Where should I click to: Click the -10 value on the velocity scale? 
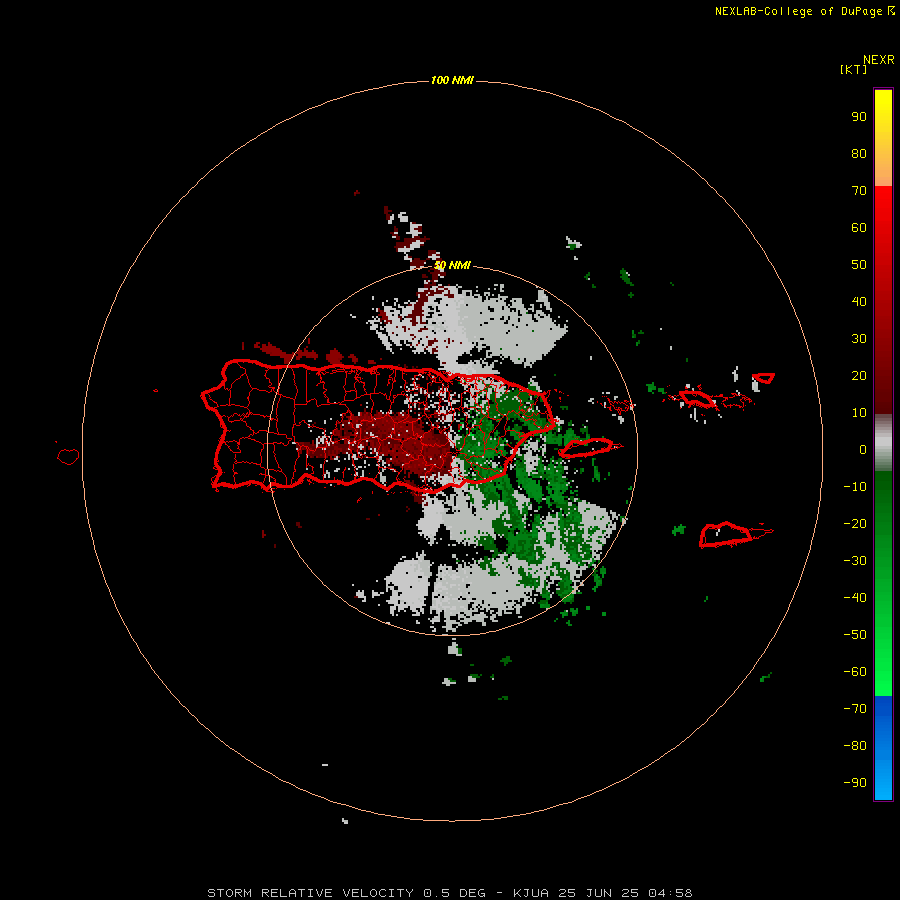tap(855, 487)
